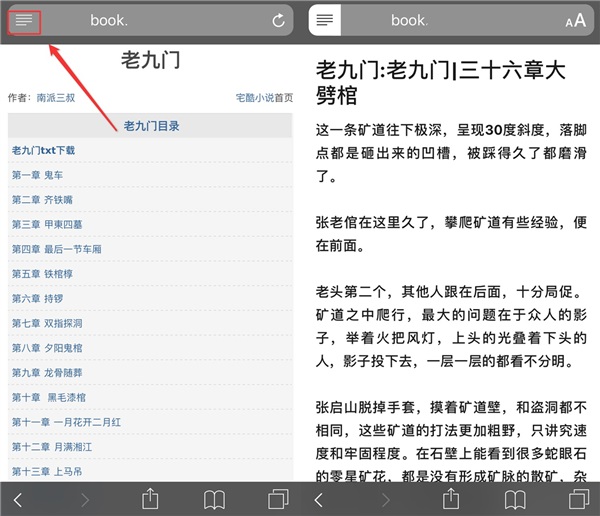Screen dimensions: 600x516
Task: Tap the 'book.' address field on left screen
Action: coord(150,20)
